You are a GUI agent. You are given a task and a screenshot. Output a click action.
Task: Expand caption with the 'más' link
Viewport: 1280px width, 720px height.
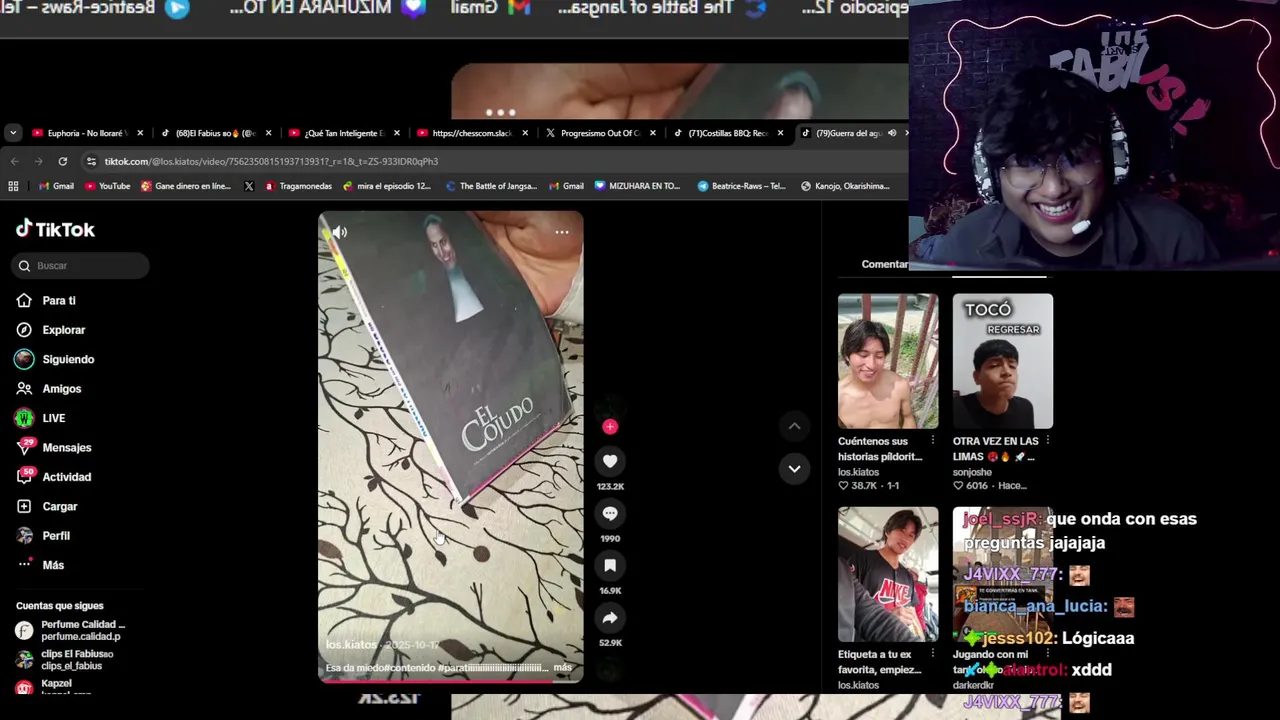[562, 667]
